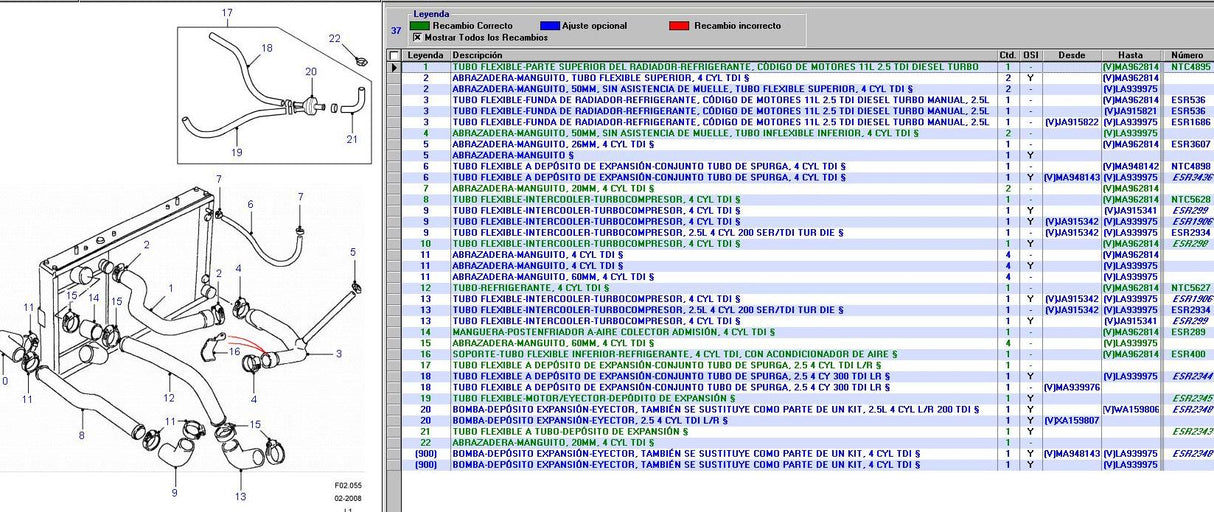Click callout 12 on the coolant pipe

[x=169, y=398]
